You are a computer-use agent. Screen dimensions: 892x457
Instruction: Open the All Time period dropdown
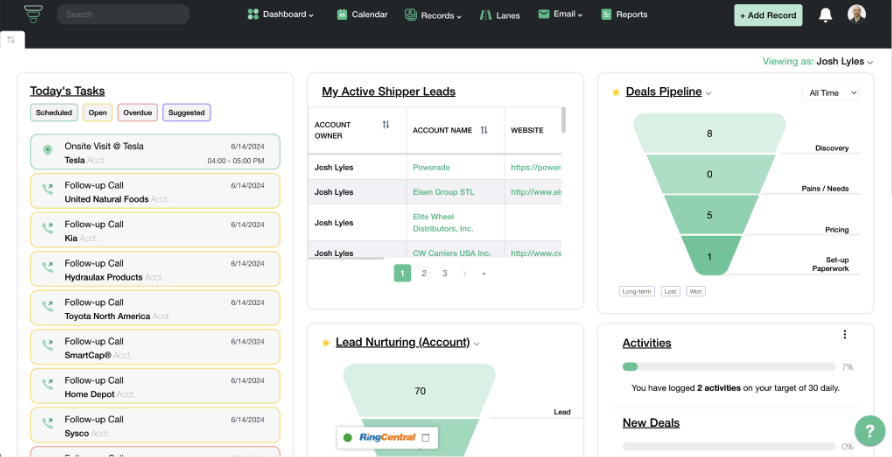pyautogui.click(x=830, y=93)
